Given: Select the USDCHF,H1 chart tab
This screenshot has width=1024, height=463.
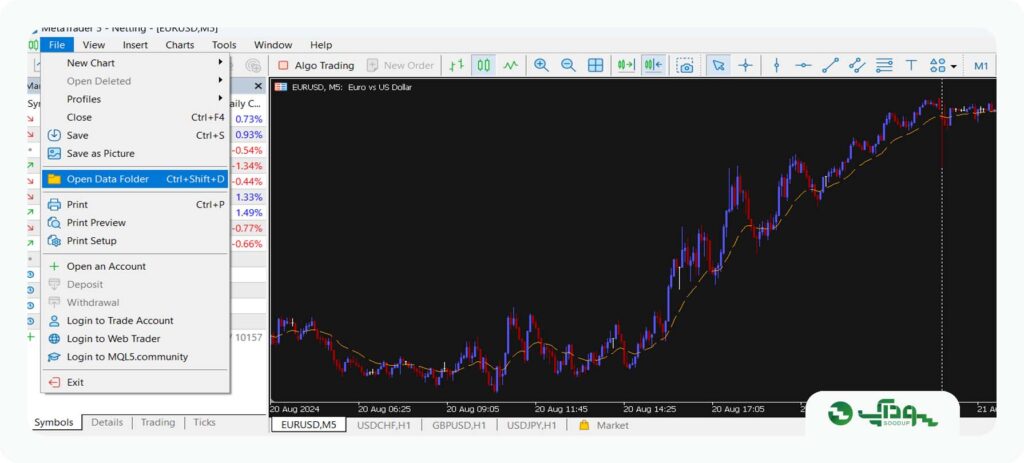Looking at the screenshot, I should point(383,425).
